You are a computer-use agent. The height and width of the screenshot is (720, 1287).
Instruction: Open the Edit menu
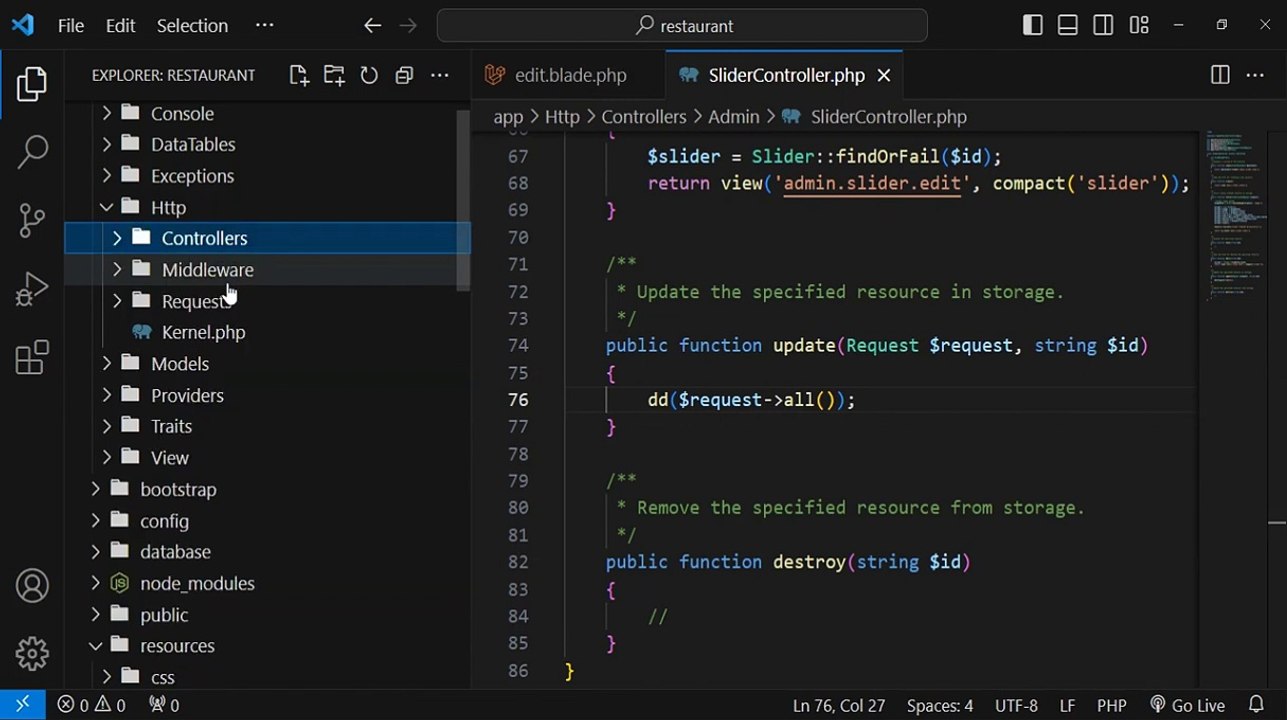[x=120, y=26]
